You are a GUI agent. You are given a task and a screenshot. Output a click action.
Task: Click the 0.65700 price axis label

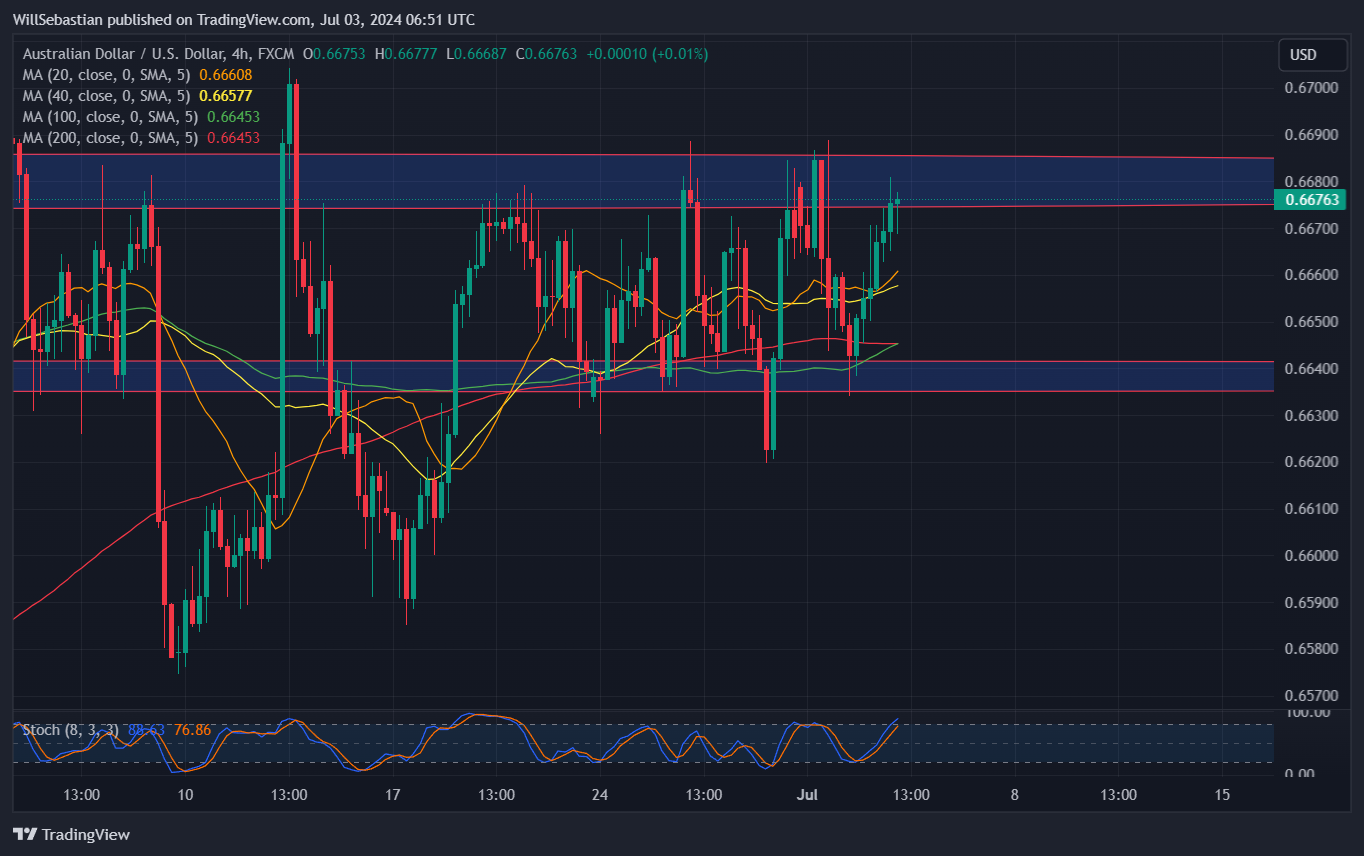pos(1311,696)
